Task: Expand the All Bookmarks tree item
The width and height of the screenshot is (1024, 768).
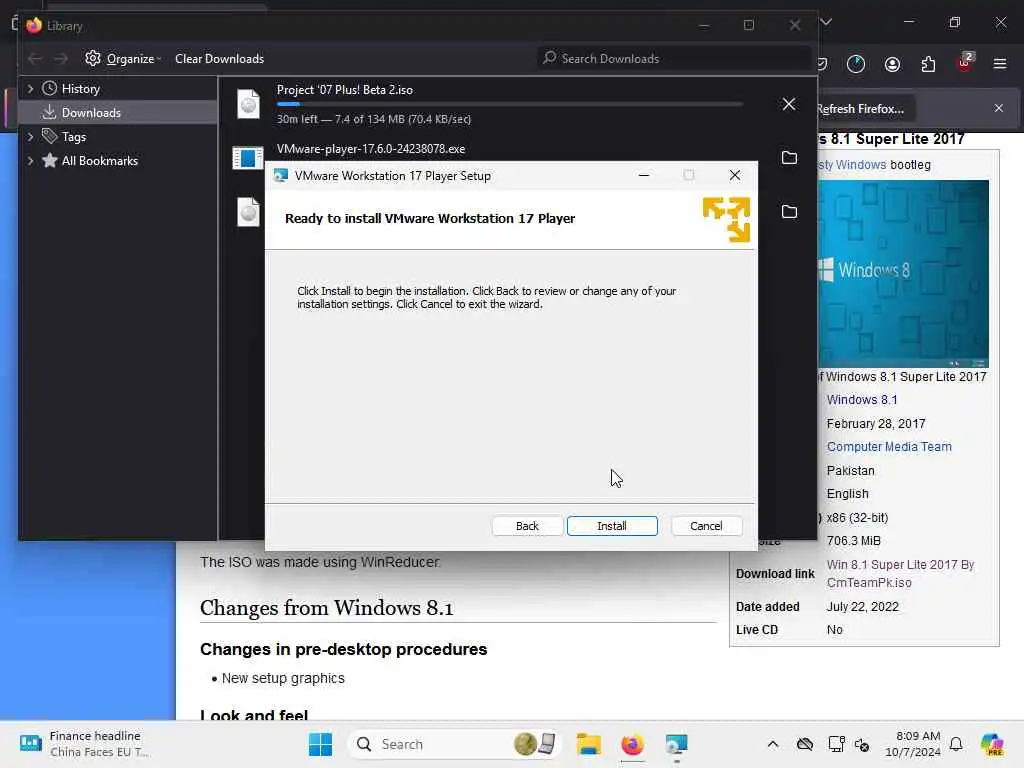Action: click(30, 161)
